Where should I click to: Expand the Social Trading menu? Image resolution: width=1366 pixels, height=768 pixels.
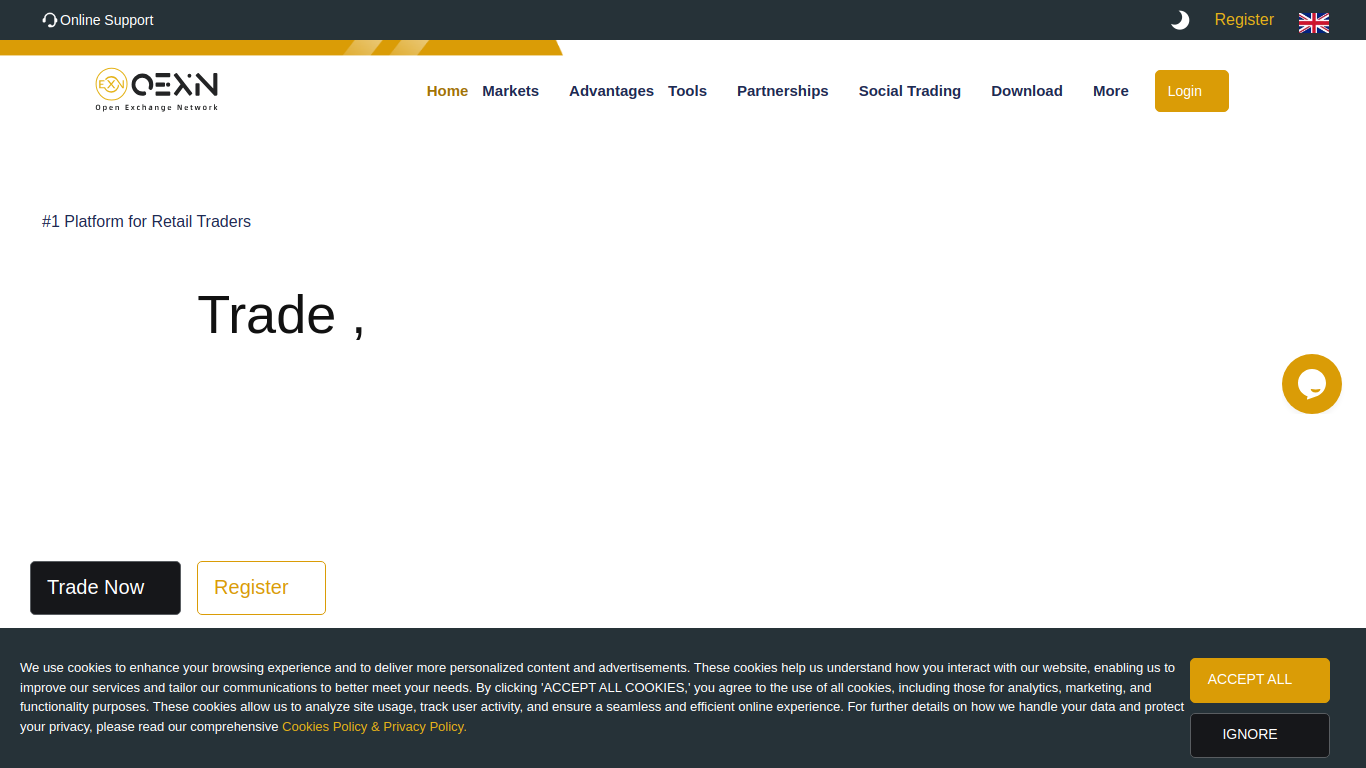click(910, 91)
